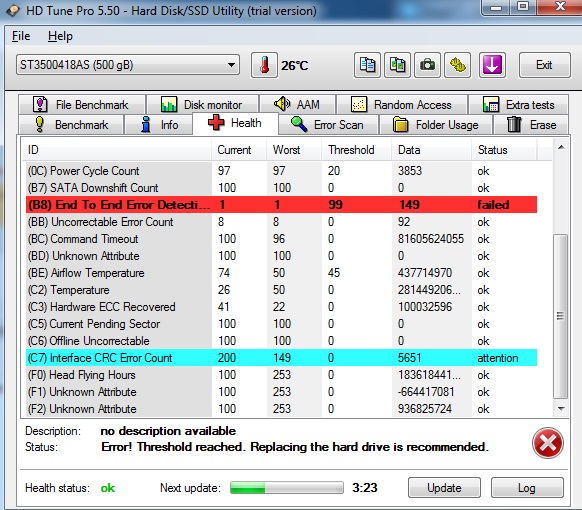Select the (F1) Unknown Attribute row

(x=281, y=392)
